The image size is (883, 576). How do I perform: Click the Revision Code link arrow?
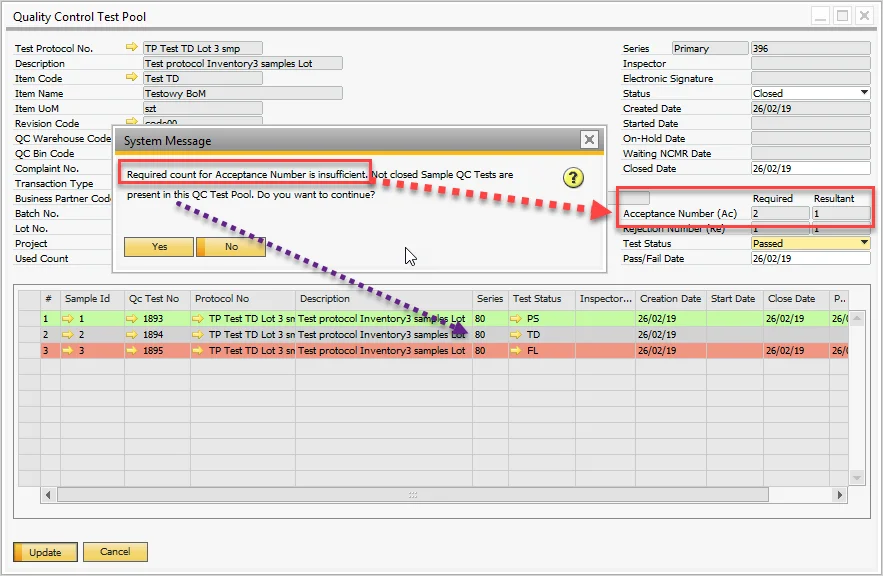[x=131, y=121]
